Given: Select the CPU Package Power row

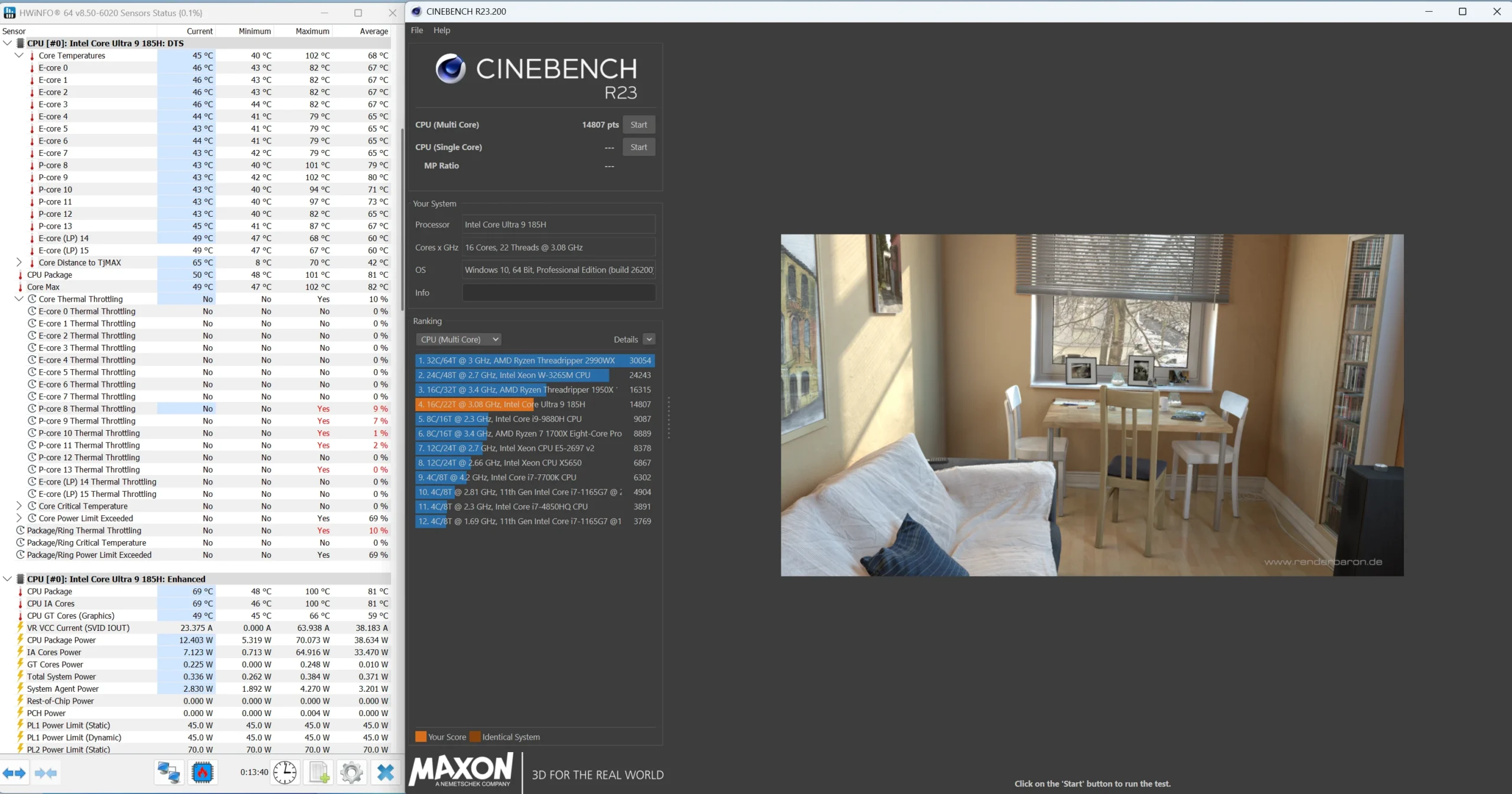Looking at the screenshot, I should [195, 640].
